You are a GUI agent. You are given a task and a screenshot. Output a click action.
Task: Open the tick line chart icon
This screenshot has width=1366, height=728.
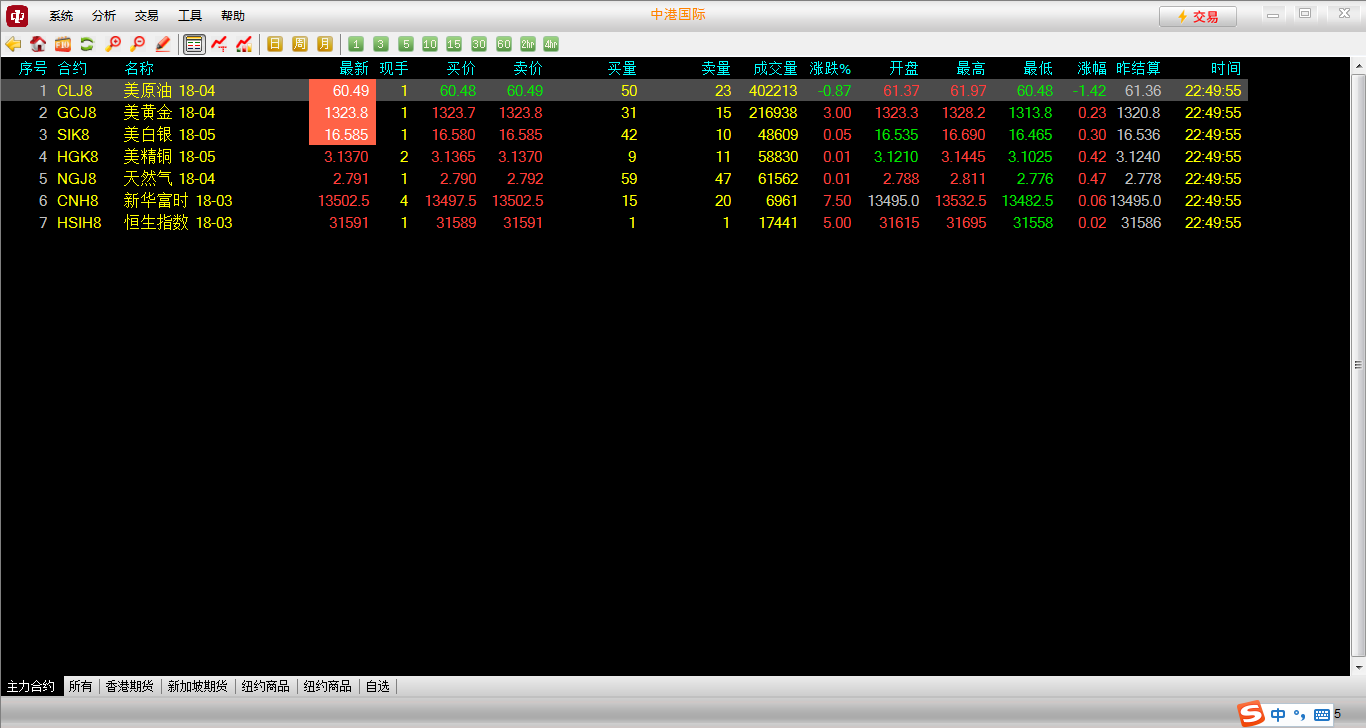(219, 44)
